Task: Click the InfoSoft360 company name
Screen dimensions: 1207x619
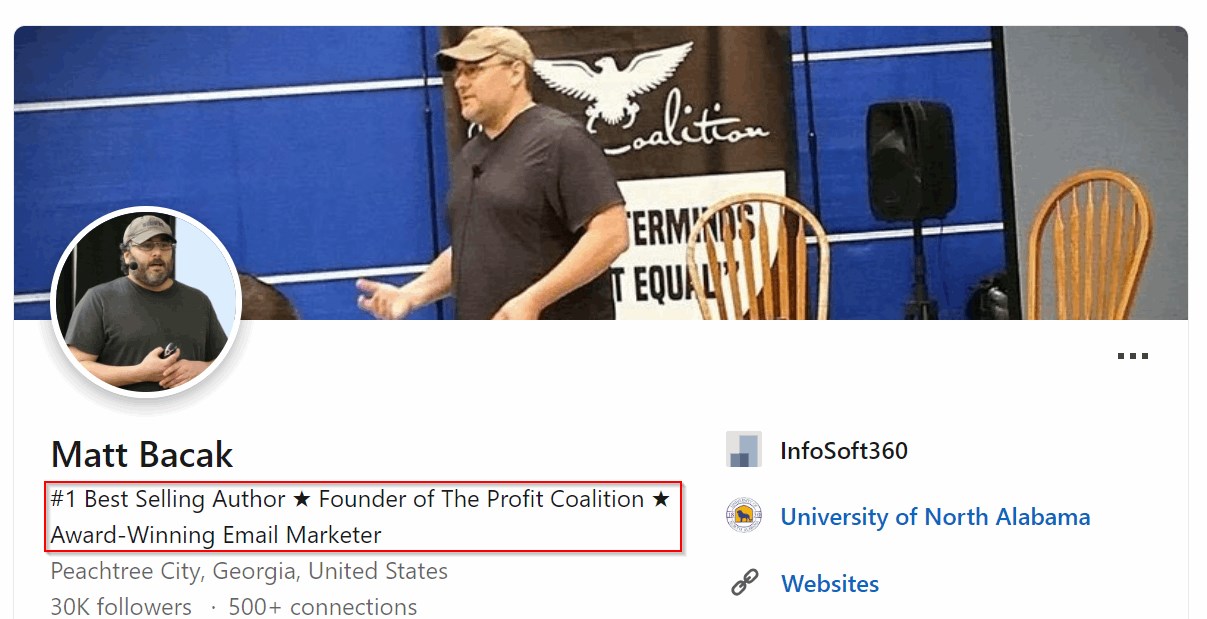Action: (844, 451)
